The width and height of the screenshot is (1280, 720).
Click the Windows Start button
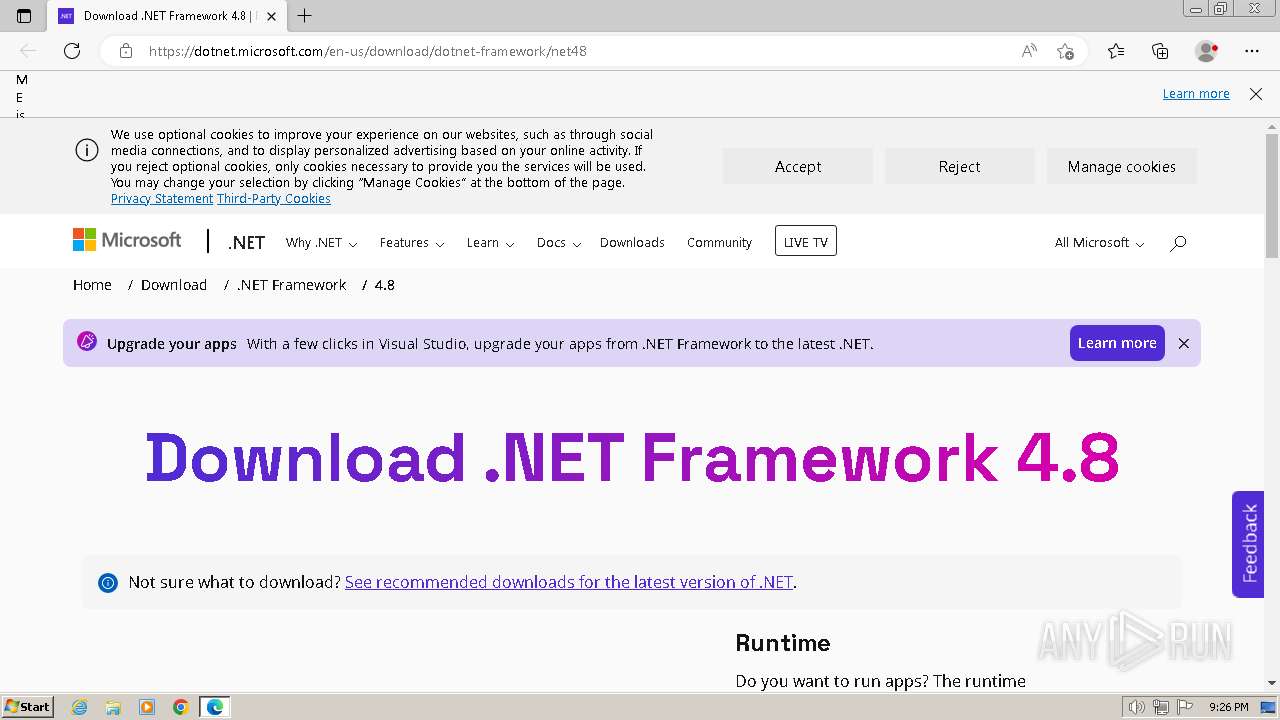tap(28, 707)
